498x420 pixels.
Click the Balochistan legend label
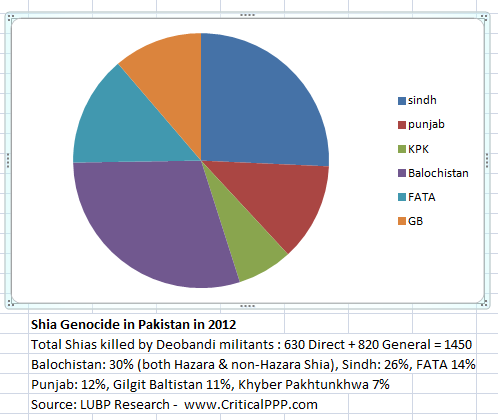(438, 173)
